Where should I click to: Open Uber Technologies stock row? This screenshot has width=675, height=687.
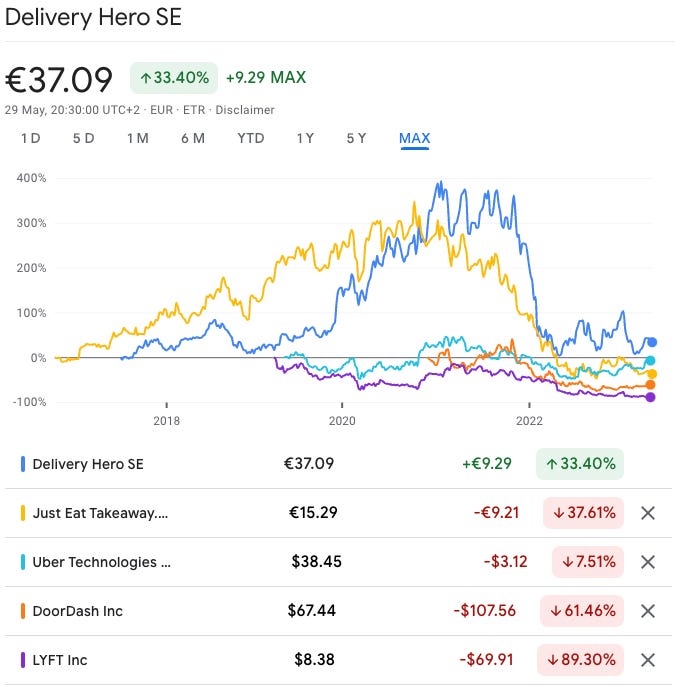(338, 562)
